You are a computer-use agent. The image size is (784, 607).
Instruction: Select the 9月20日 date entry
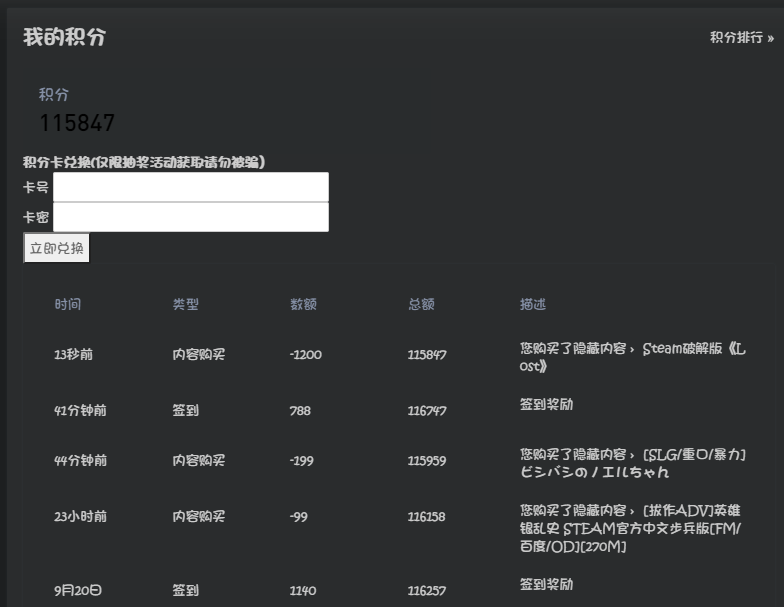(78, 591)
